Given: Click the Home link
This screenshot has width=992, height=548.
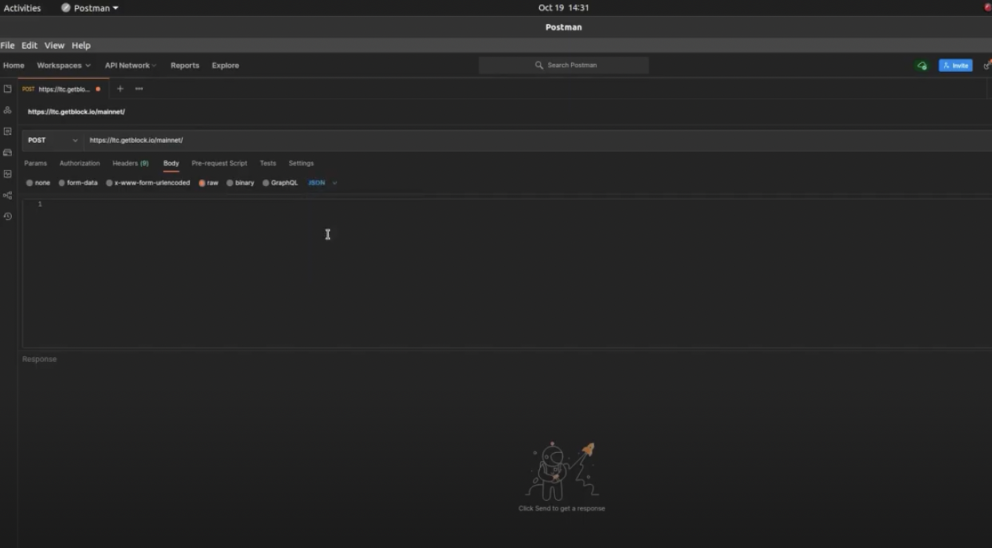Looking at the screenshot, I should click(13, 65).
